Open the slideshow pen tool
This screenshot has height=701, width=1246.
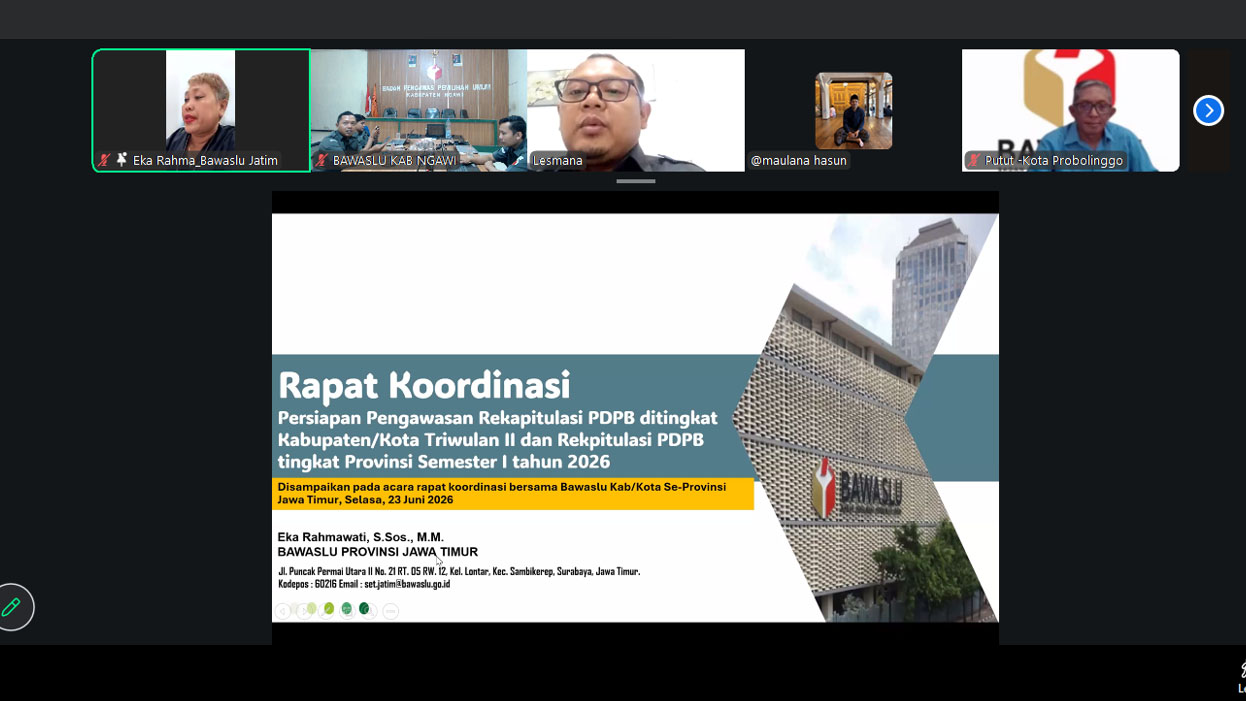click(326, 611)
